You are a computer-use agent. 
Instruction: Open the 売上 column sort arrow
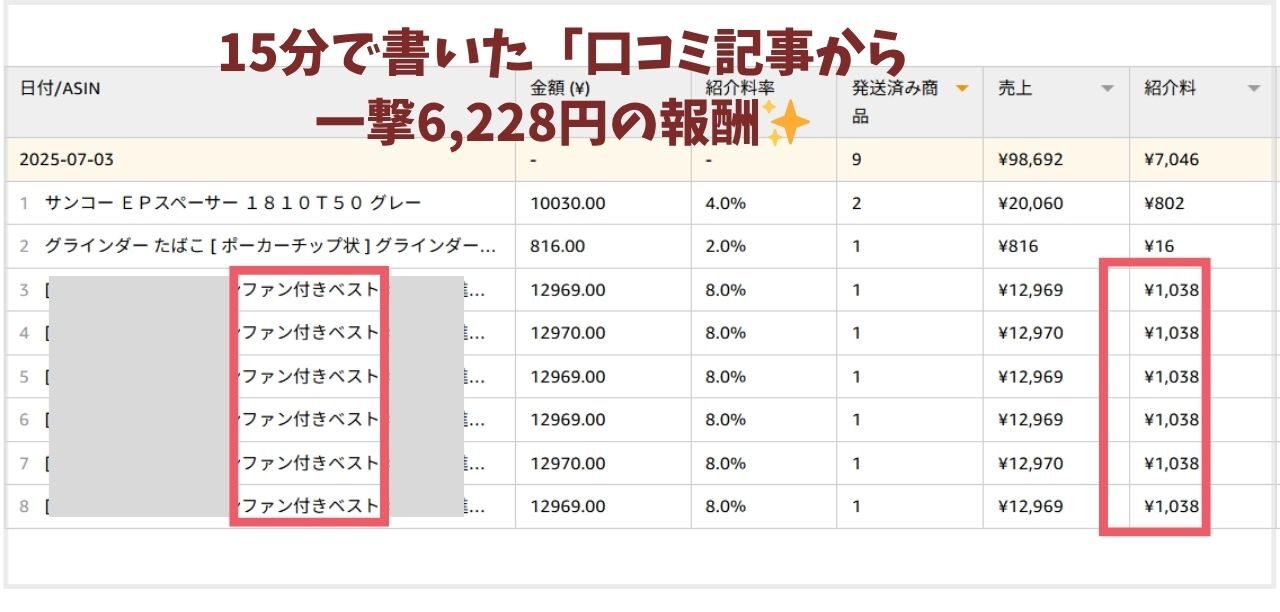coord(1107,89)
